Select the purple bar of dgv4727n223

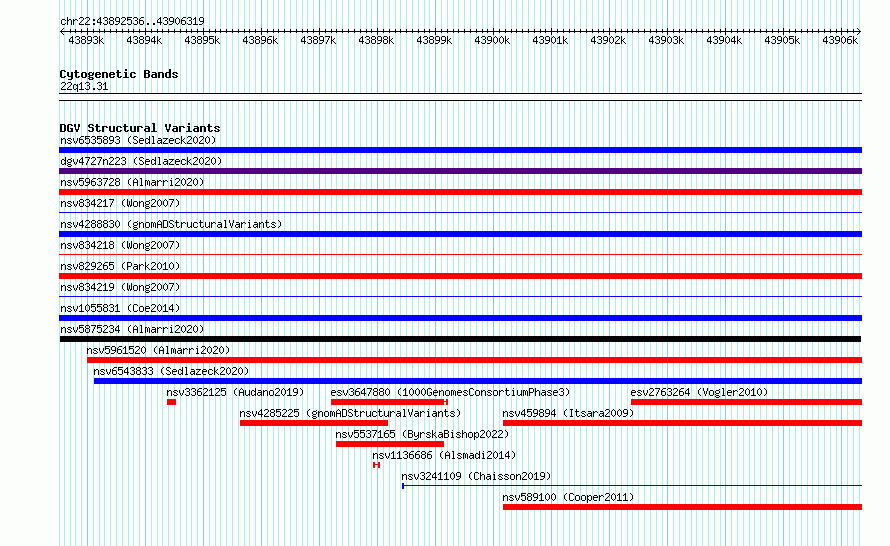pos(460,171)
